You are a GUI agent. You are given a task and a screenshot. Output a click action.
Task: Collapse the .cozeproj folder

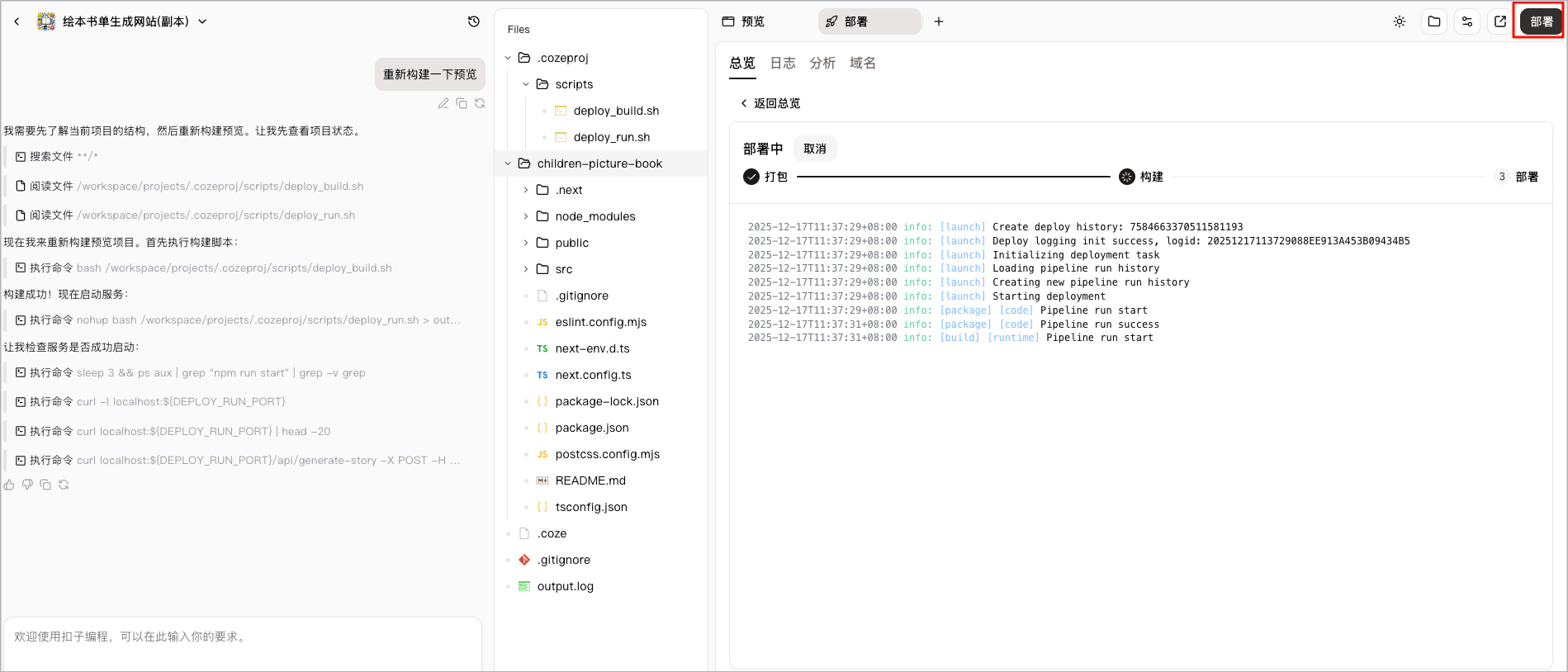click(x=508, y=58)
